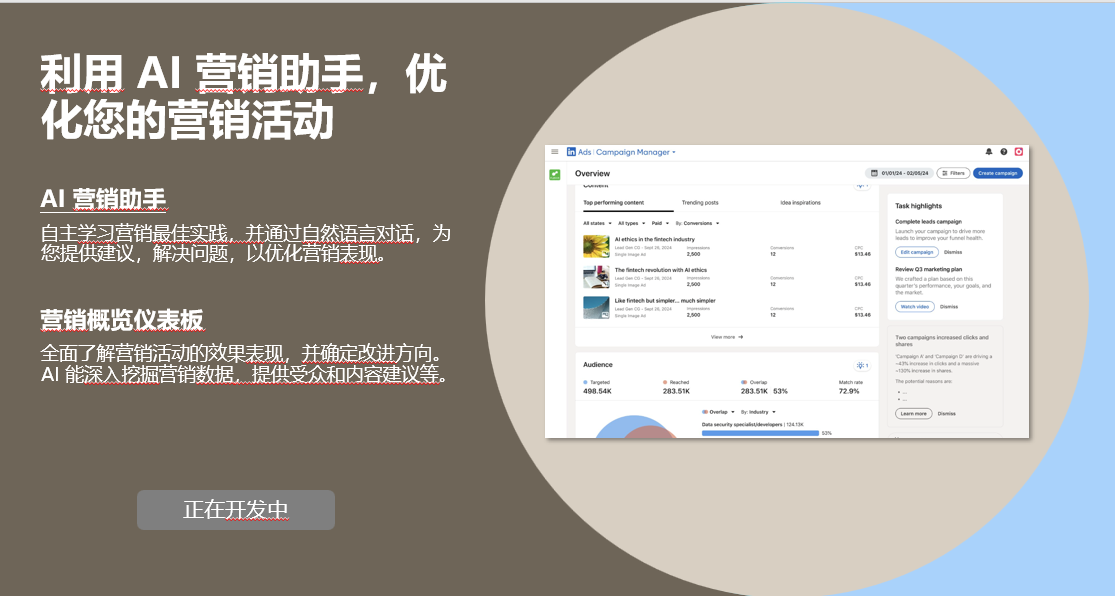Click the Task highlights heading

(918, 206)
